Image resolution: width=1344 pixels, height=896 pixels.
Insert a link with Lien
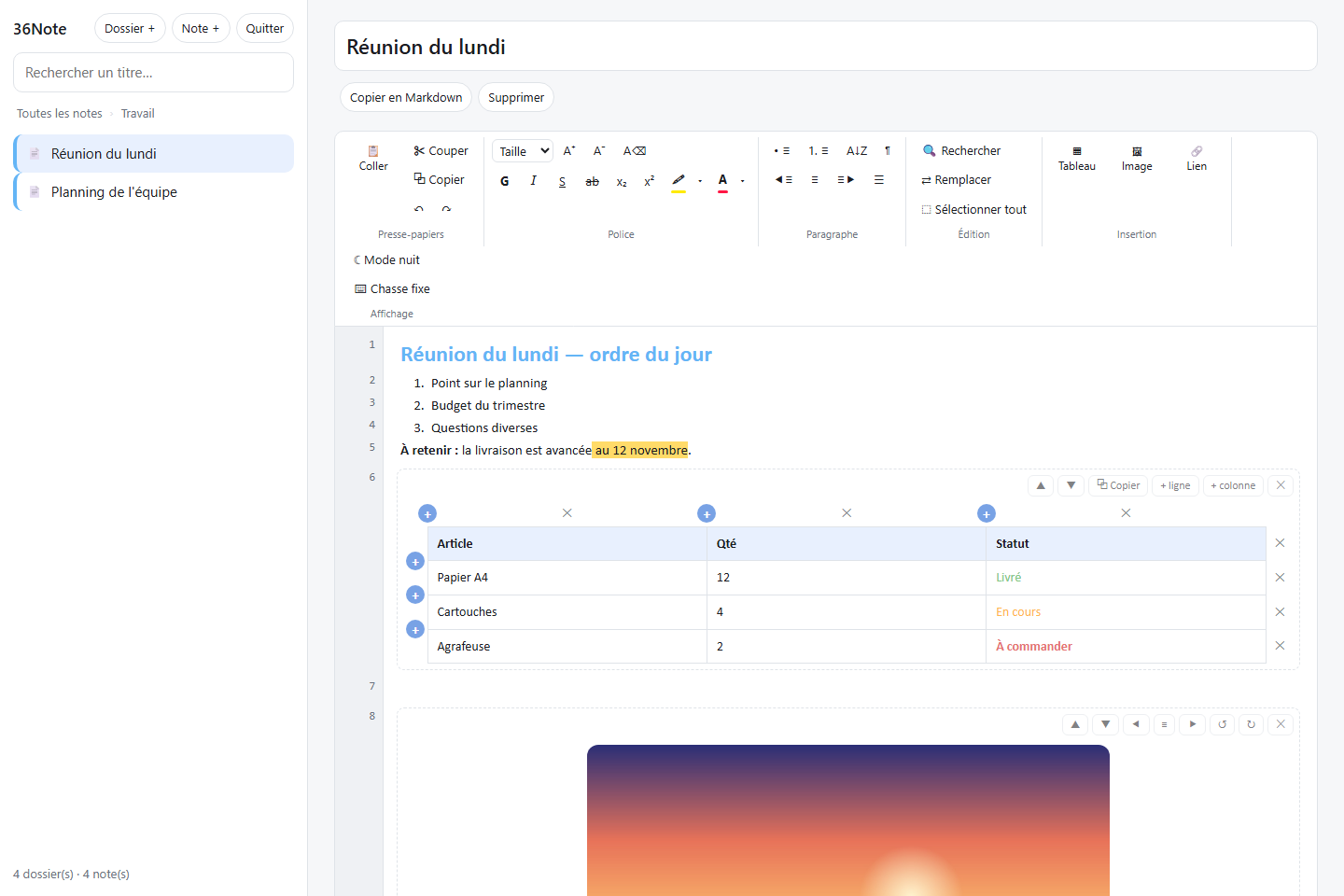(1197, 159)
